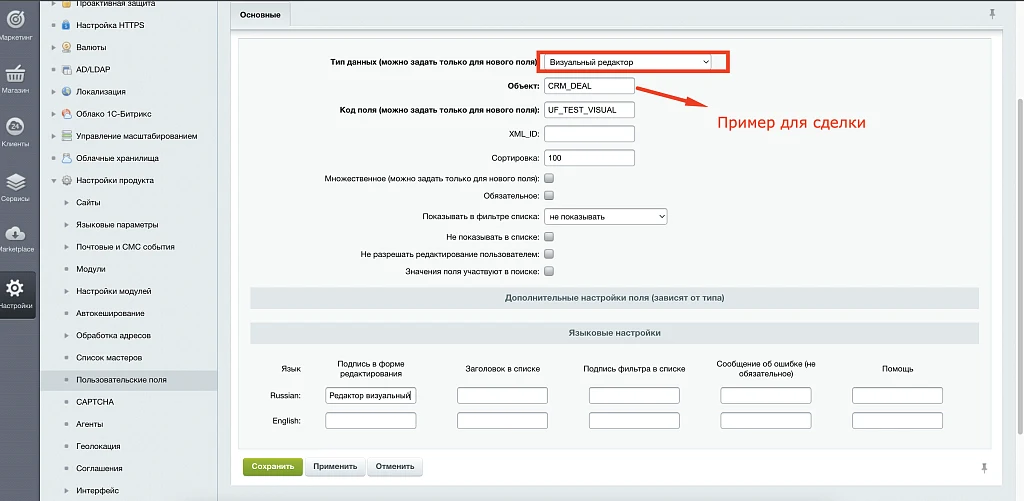
Task: Expand the Настройки модулей arrow
Action: (67, 291)
